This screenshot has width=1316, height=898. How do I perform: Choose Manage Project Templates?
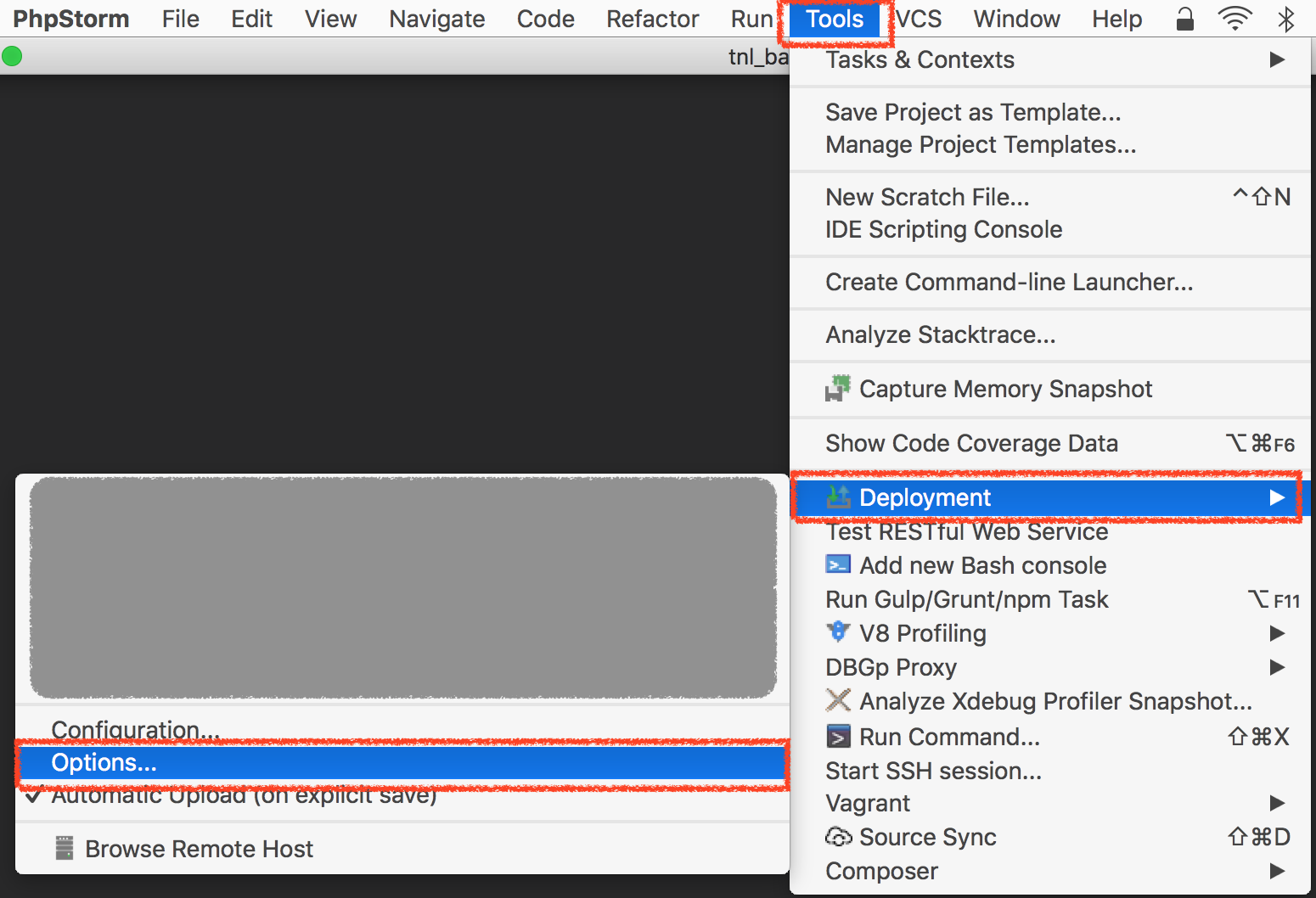click(1050, 144)
